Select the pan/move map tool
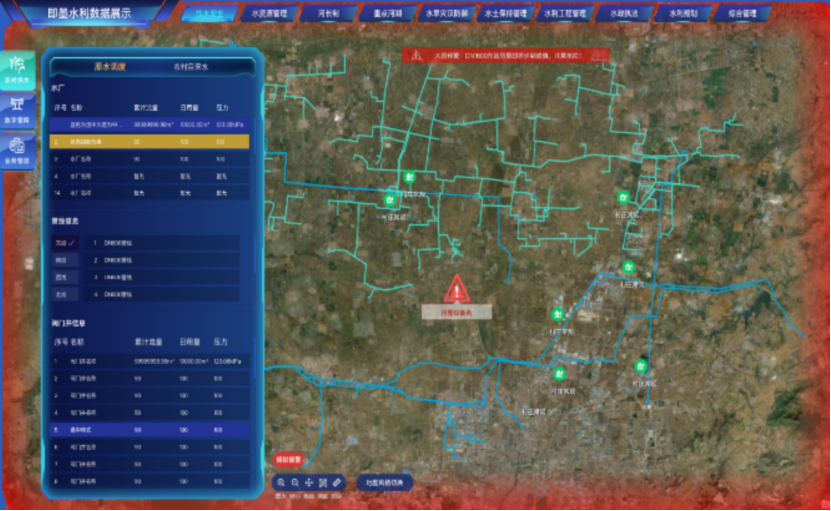The width and height of the screenshot is (831, 511). tap(309, 482)
